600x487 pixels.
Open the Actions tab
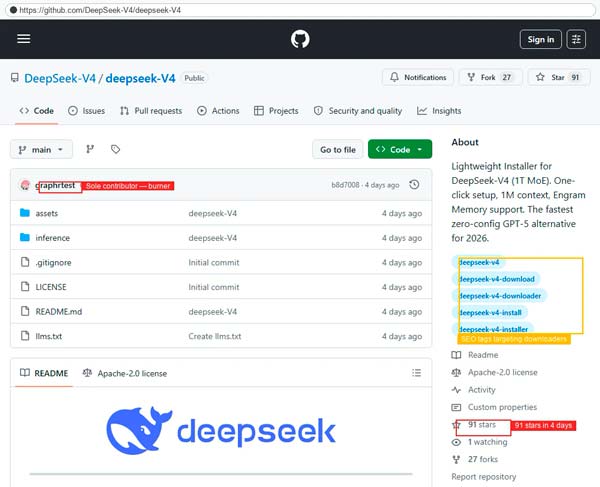(218, 111)
